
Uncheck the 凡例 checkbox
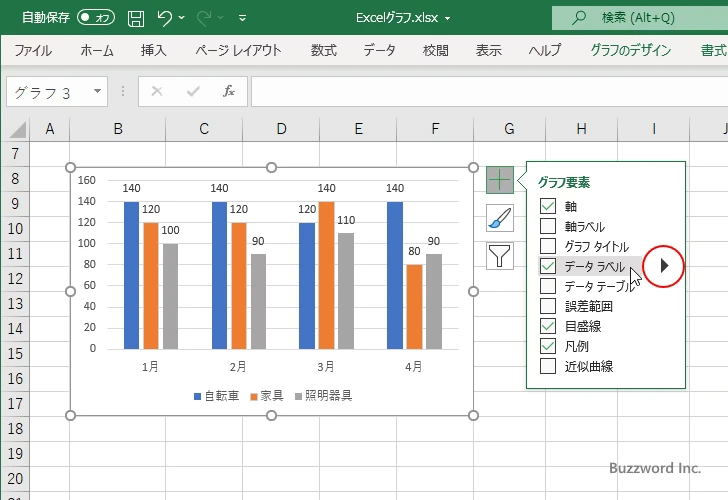click(x=548, y=346)
